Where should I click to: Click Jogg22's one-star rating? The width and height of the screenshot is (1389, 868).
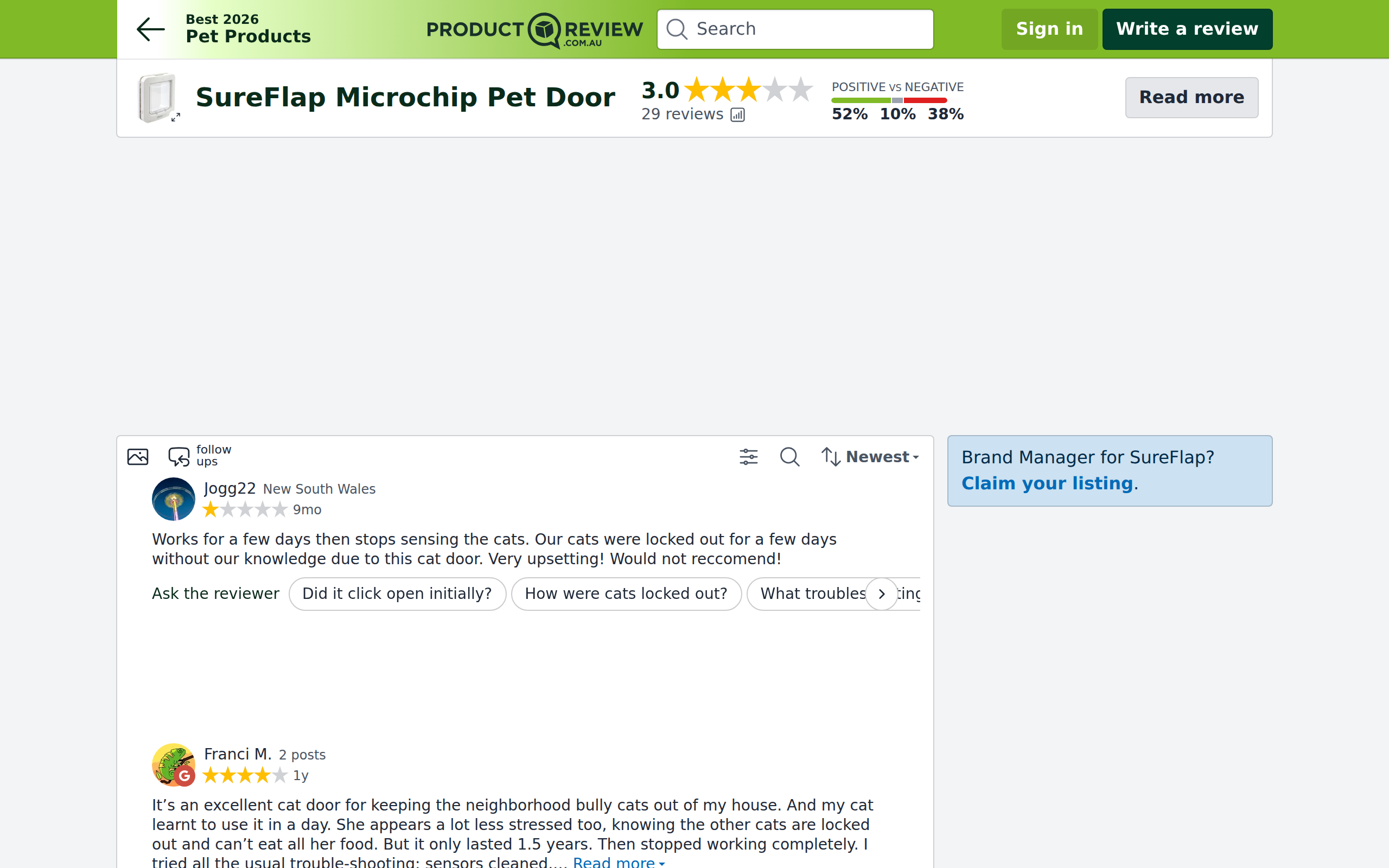click(x=245, y=510)
